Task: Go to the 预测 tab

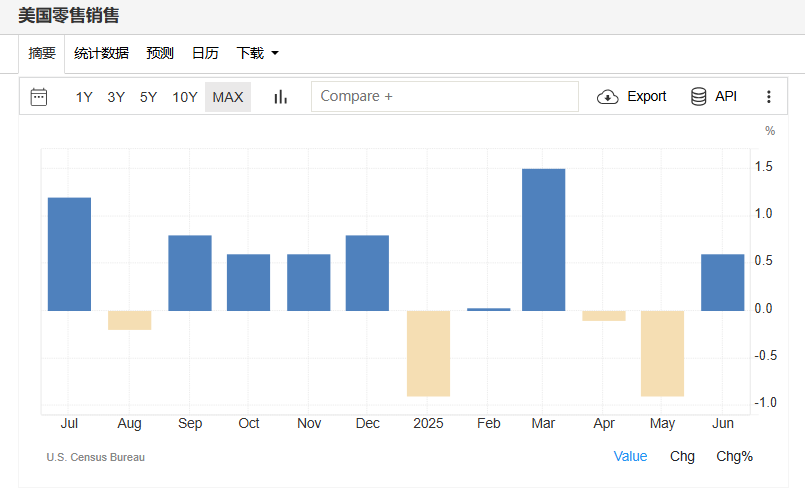Action: [160, 53]
